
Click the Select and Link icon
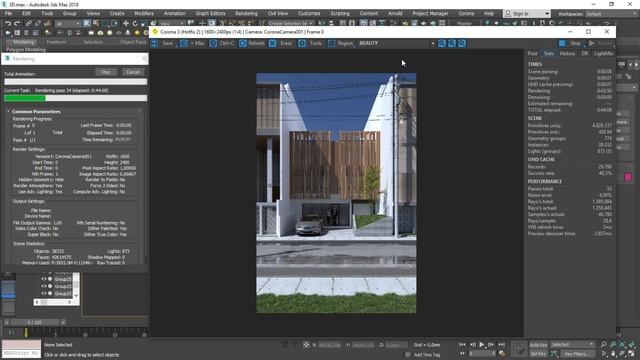coord(29,24)
